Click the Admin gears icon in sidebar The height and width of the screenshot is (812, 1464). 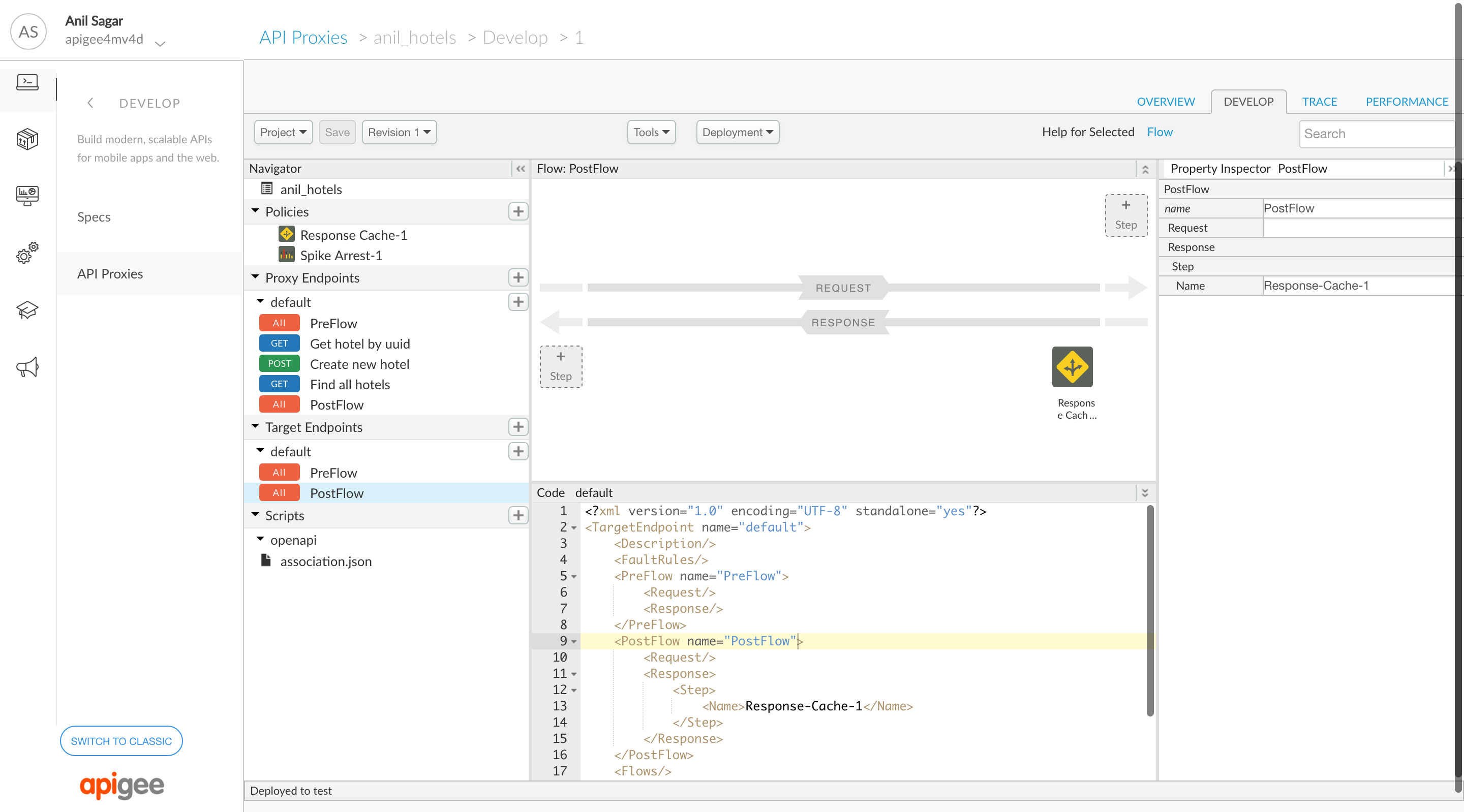tap(27, 253)
